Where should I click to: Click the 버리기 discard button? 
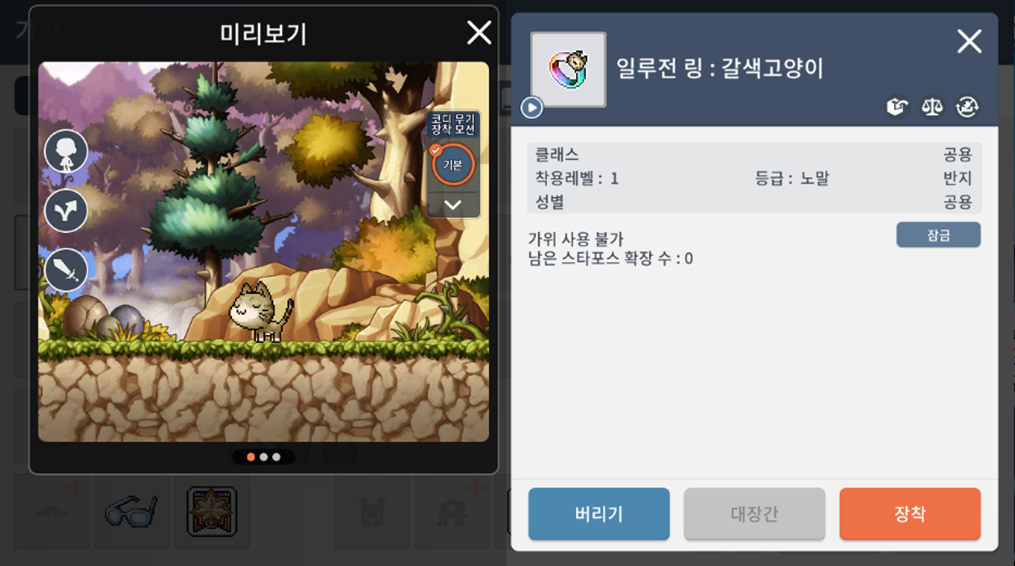point(599,514)
